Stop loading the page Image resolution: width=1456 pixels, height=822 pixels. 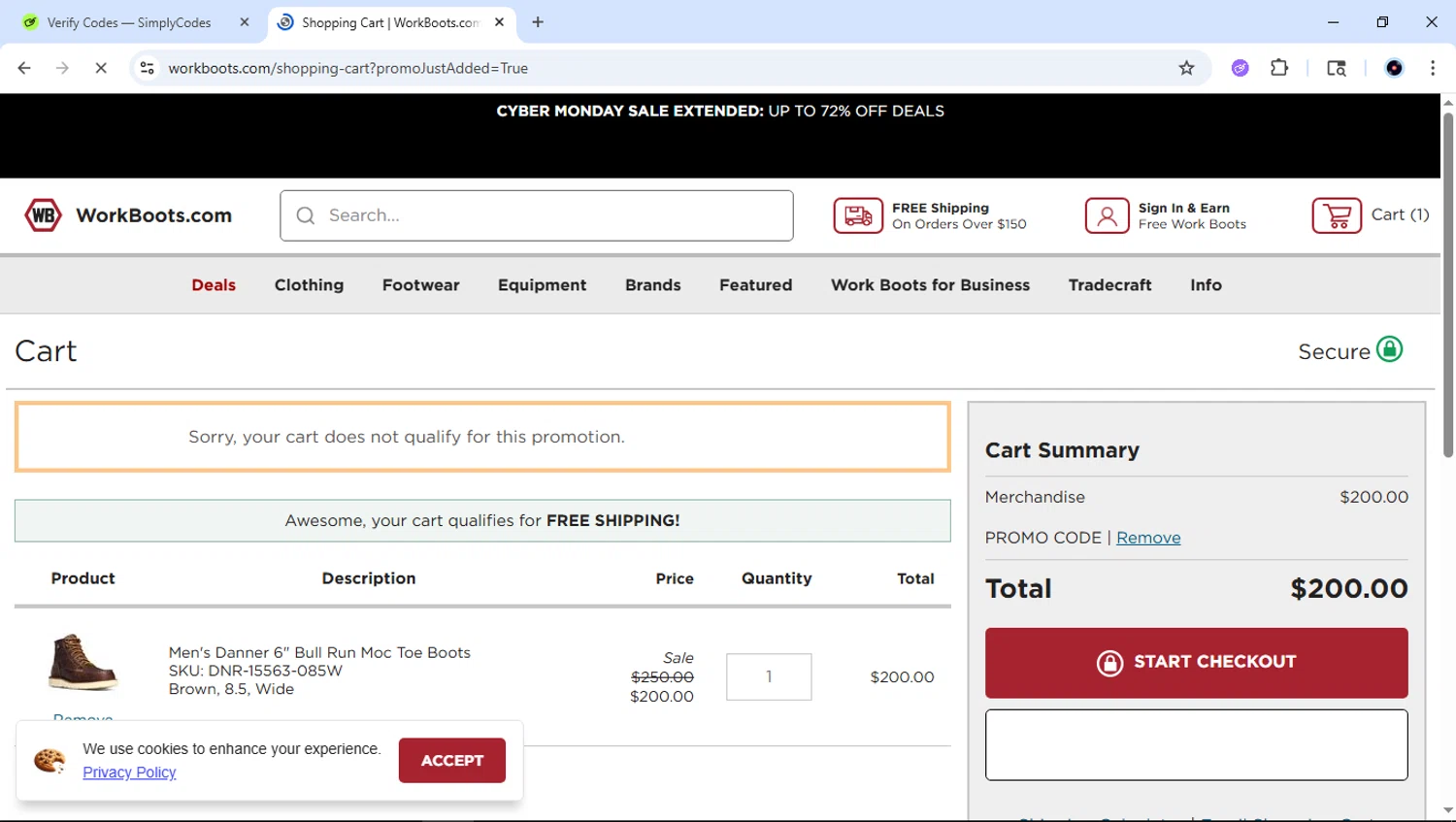point(101,68)
